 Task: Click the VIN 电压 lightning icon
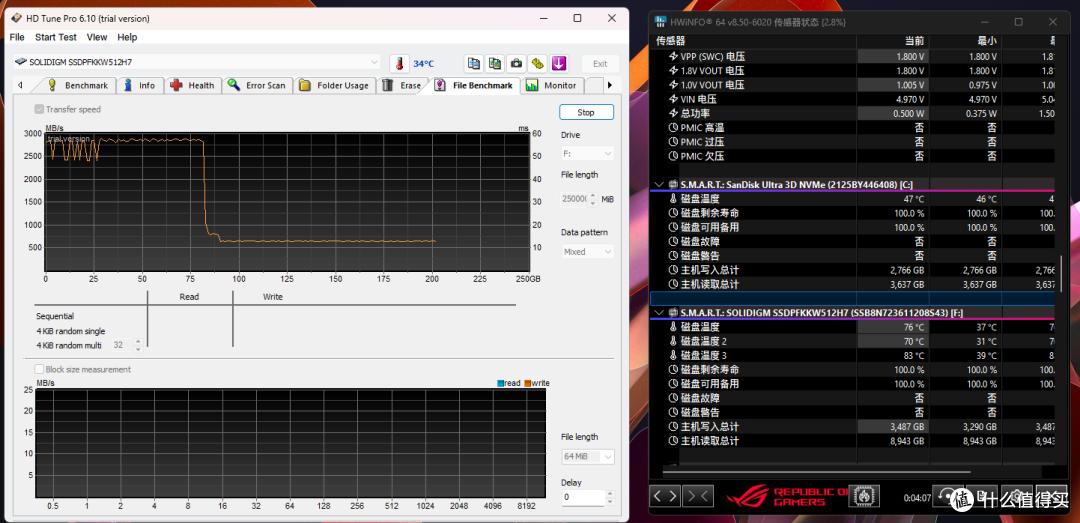pos(673,99)
